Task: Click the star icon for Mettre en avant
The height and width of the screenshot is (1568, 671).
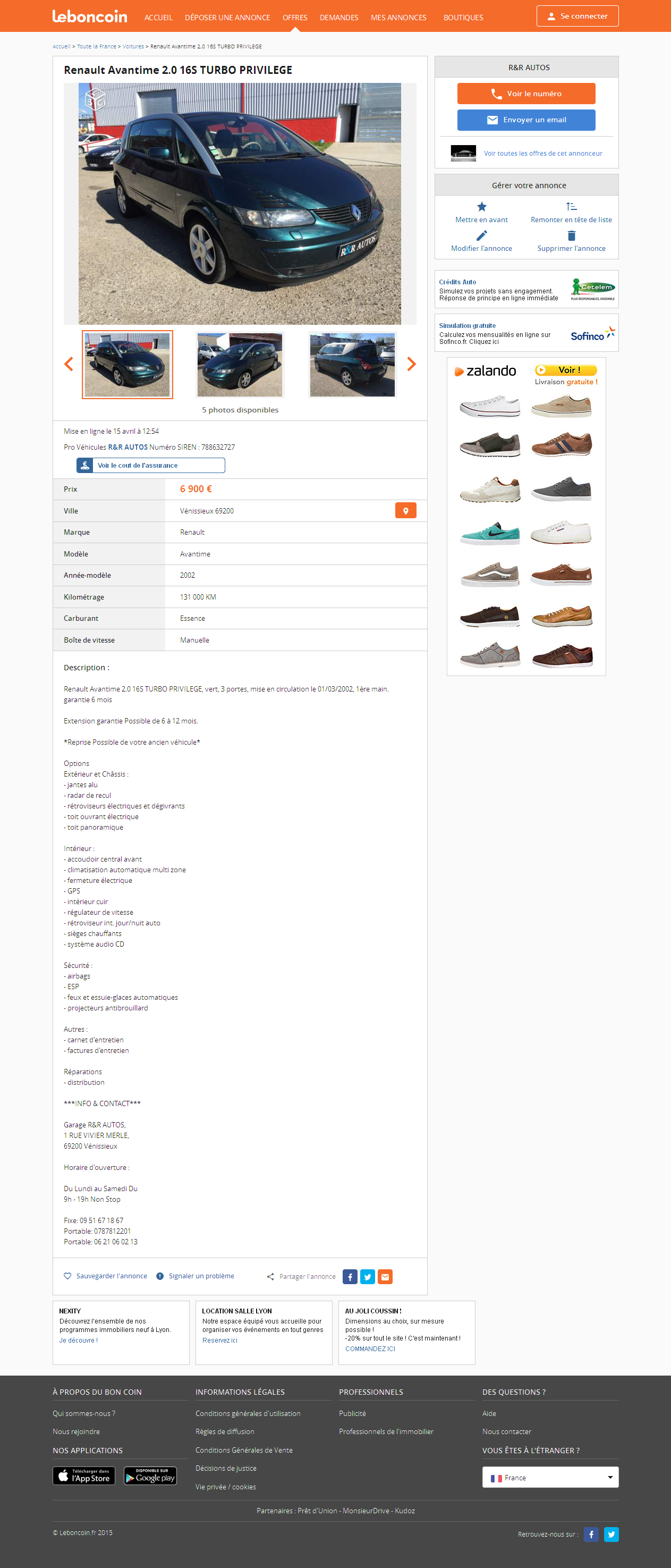Action: click(x=481, y=207)
